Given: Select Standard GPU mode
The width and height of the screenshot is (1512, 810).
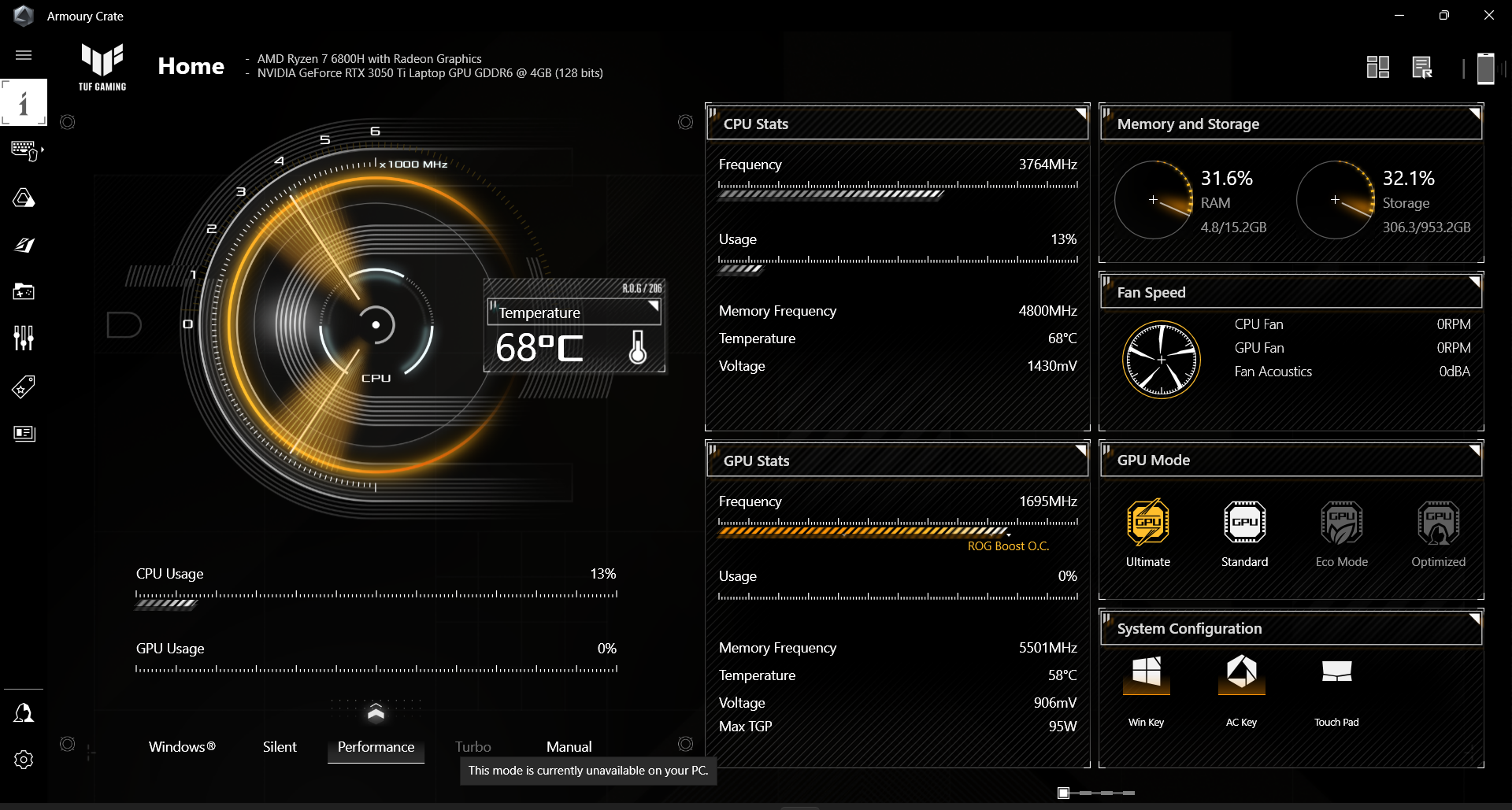Looking at the screenshot, I should (1245, 534).
